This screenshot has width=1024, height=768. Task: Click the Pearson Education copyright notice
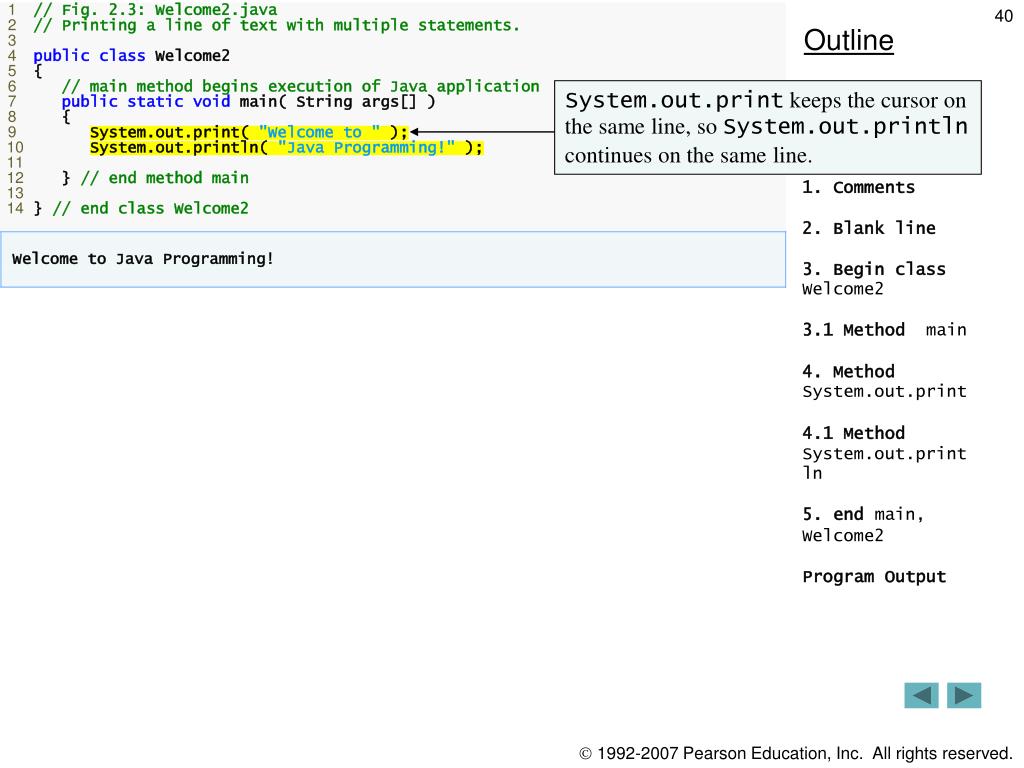click(x=795, y=754)
